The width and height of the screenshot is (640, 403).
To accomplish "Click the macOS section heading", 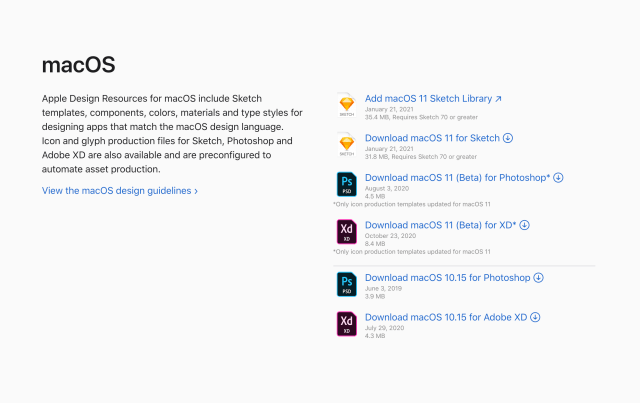I will 78,65.
